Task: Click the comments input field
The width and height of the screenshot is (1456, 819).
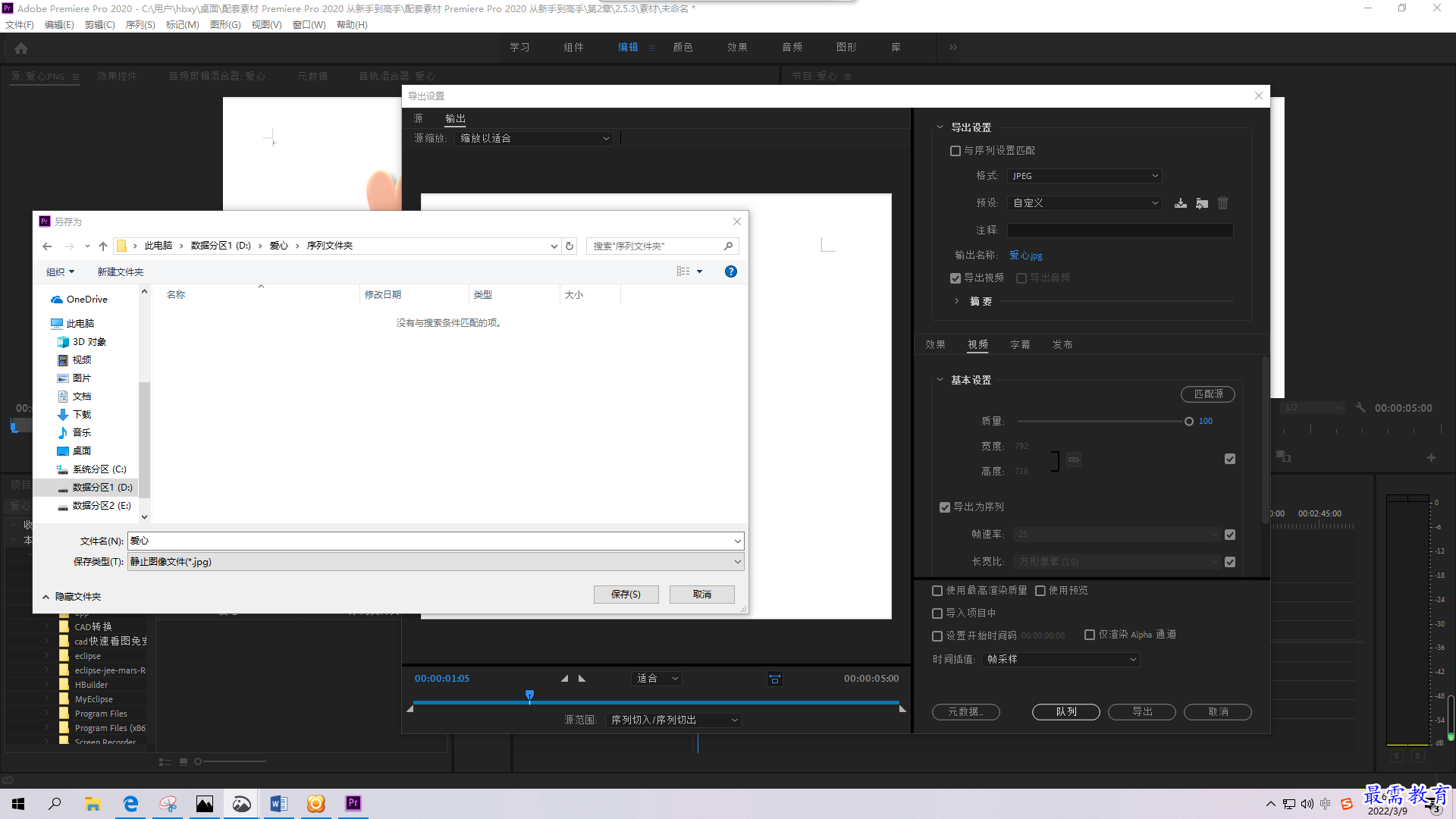Action: point(1119,231)
